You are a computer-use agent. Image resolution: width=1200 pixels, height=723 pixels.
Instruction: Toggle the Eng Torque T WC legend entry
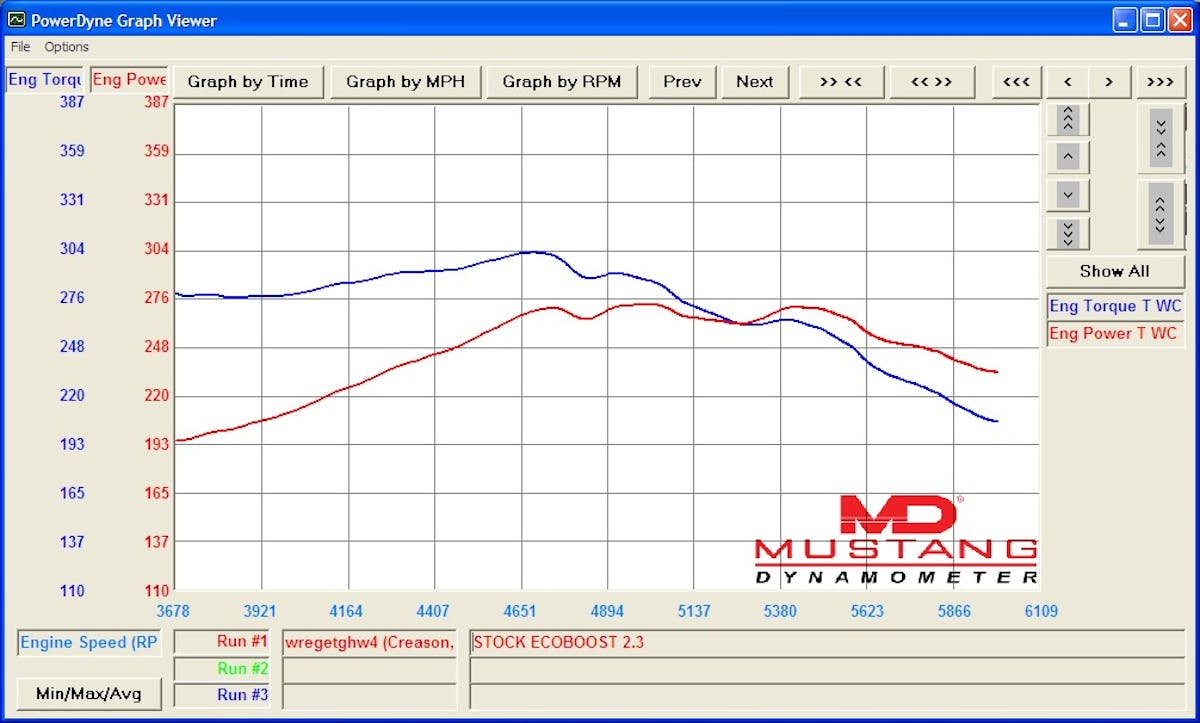click(x=1114, y=306)
